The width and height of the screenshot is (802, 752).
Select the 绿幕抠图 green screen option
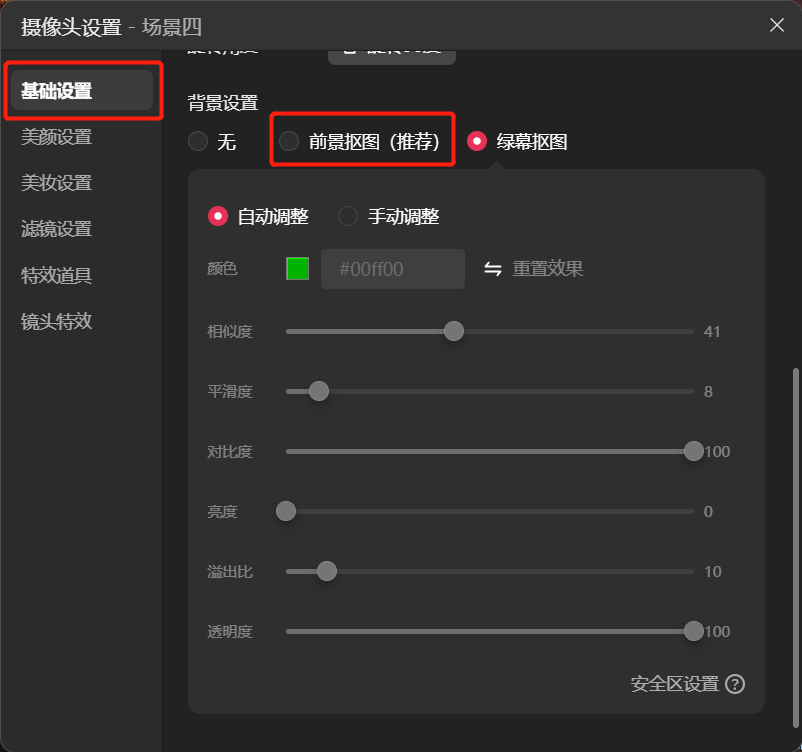477,141
